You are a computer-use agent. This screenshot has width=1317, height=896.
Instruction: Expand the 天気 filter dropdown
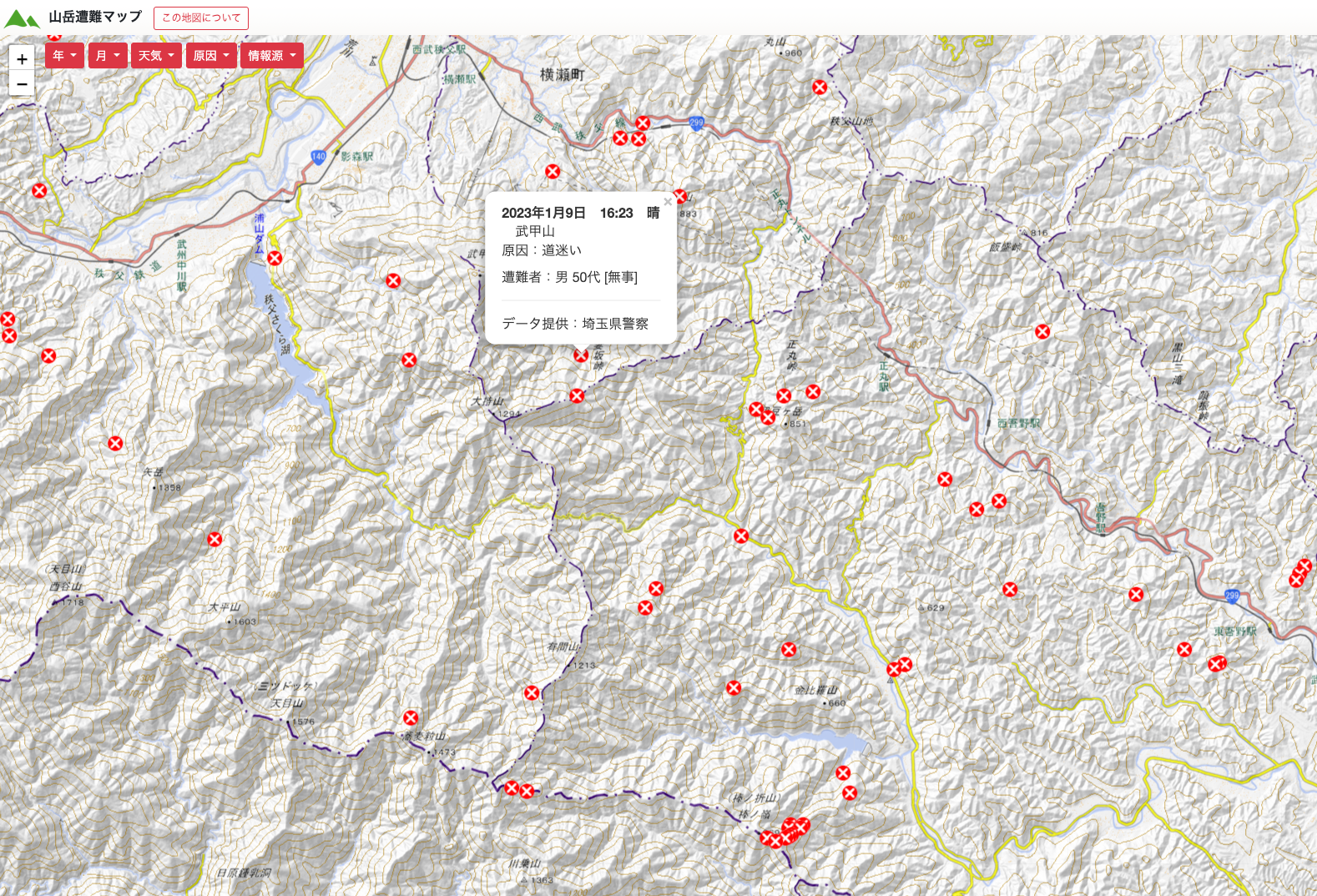pyautogui.click(x=156, y=56)
